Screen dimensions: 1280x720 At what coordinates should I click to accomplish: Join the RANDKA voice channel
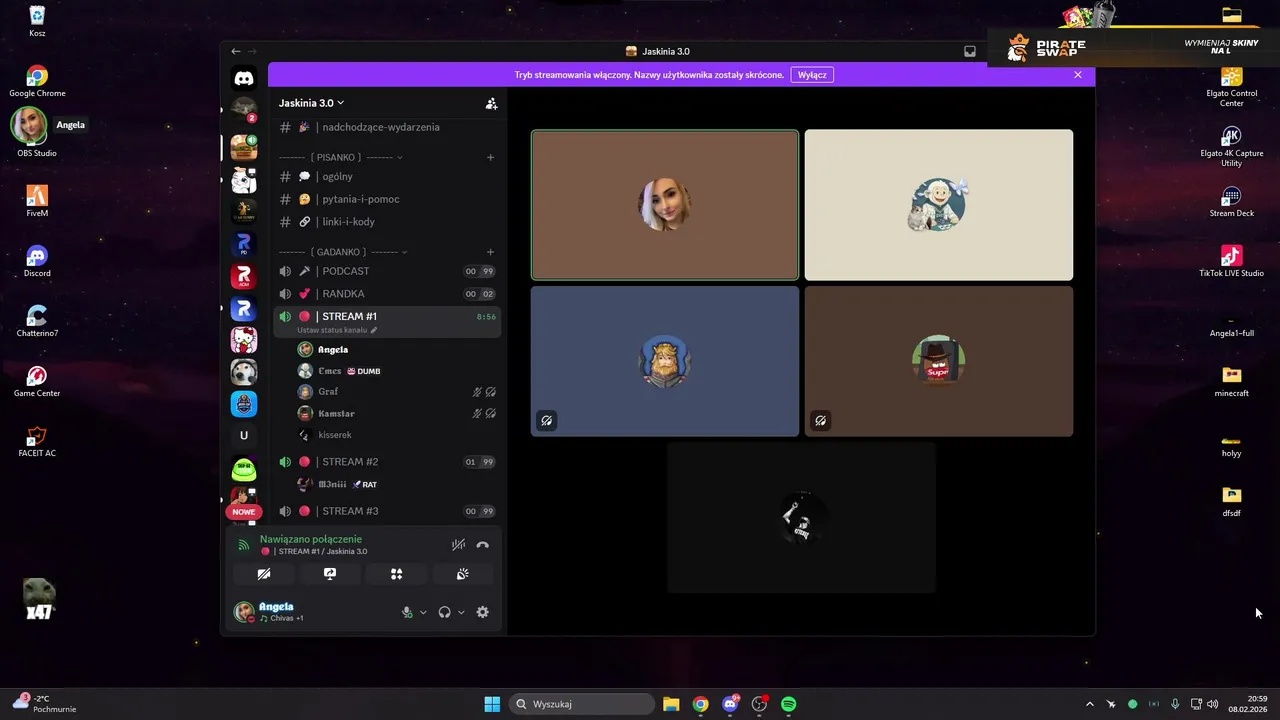[387, 294]
